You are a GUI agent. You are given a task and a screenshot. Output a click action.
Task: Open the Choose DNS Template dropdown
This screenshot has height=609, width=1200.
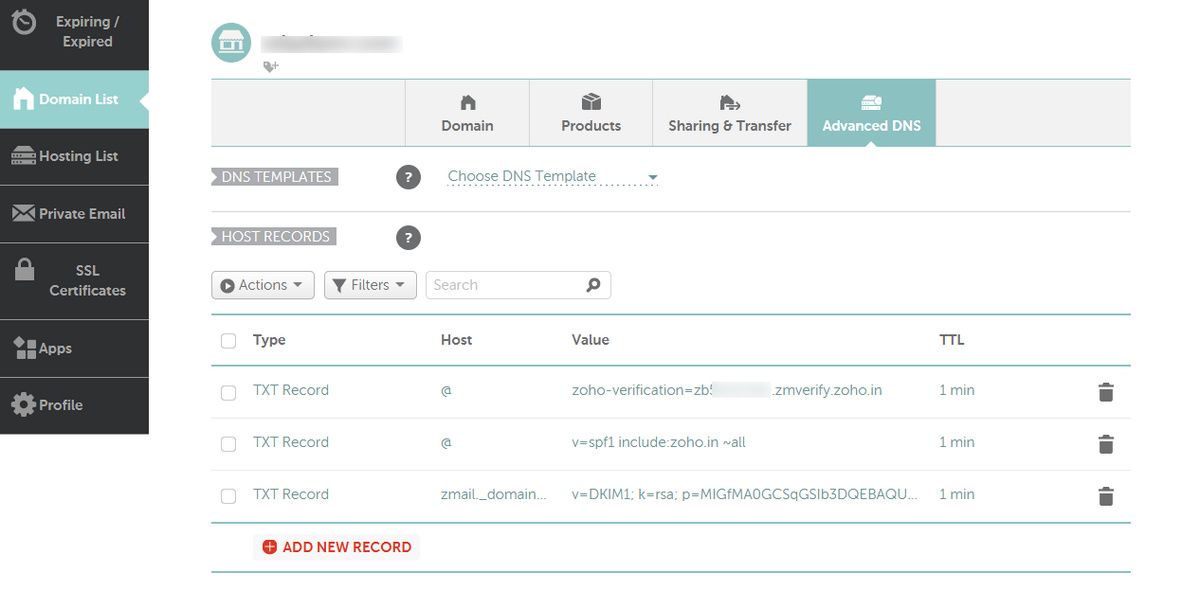(548, 174)
